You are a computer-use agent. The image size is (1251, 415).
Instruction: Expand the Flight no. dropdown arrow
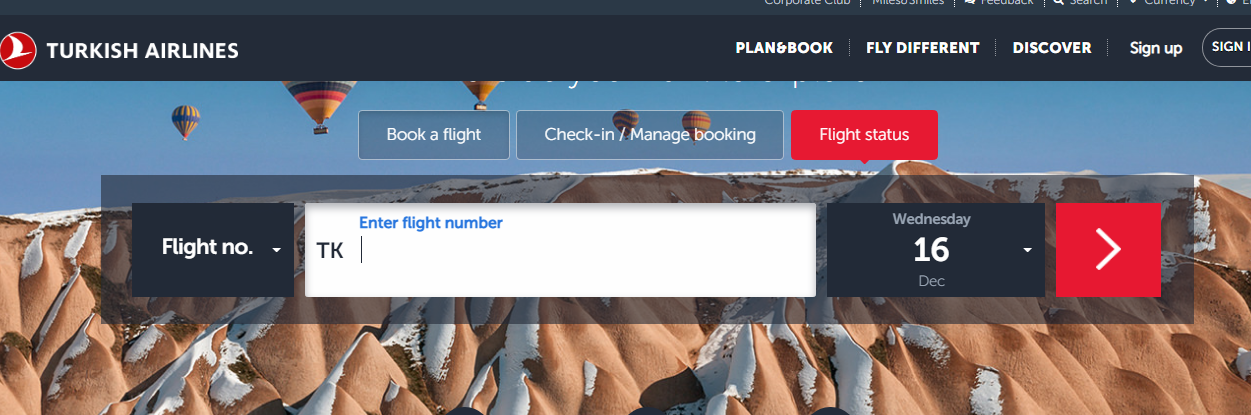tap(276, 250)
